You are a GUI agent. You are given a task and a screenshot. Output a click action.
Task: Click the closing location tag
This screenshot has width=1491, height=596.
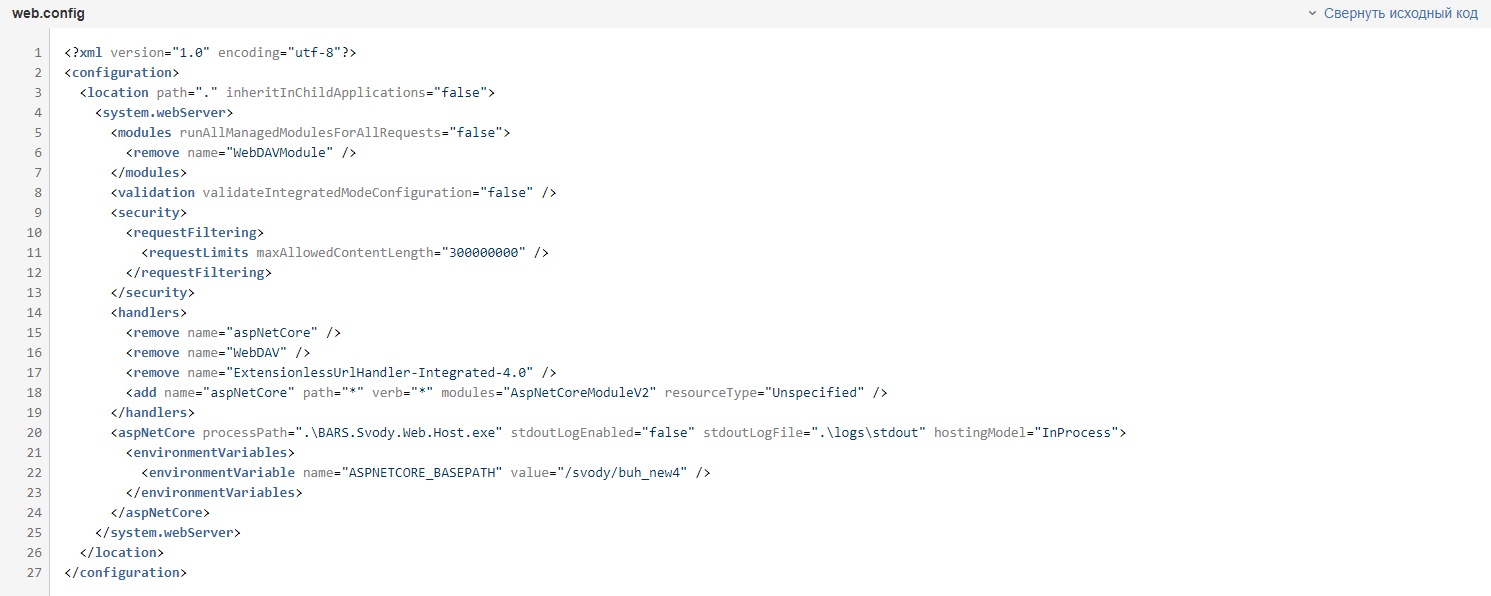pos(120,552)
